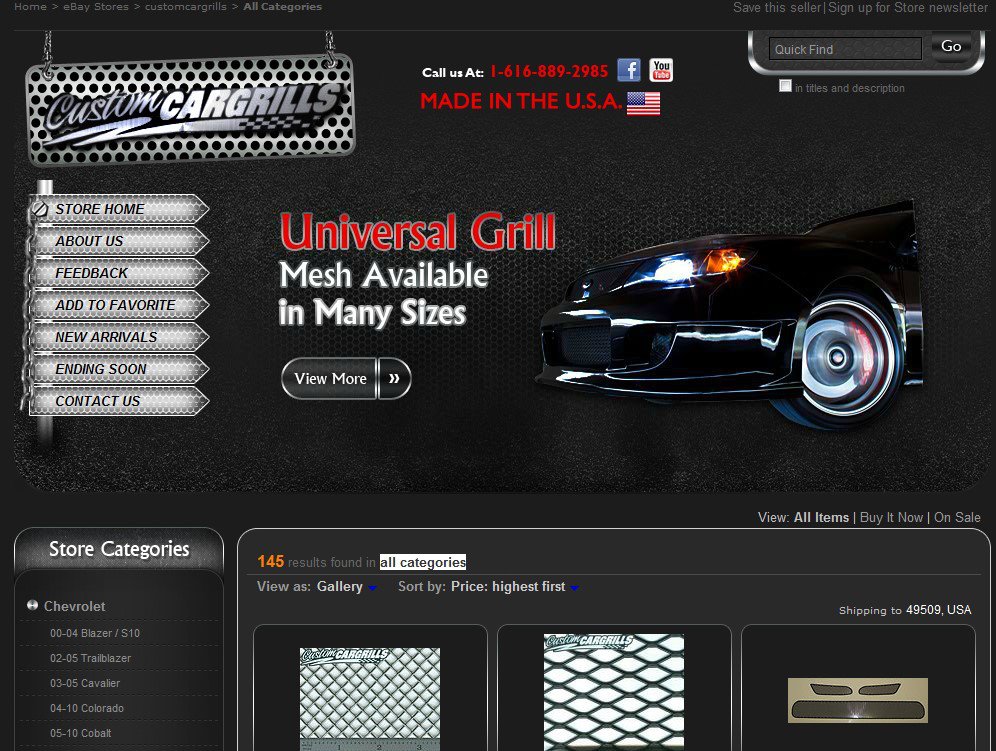This screenshot has height=751, width=996.
Task: Open the About Us menu item
Action: 119,241
